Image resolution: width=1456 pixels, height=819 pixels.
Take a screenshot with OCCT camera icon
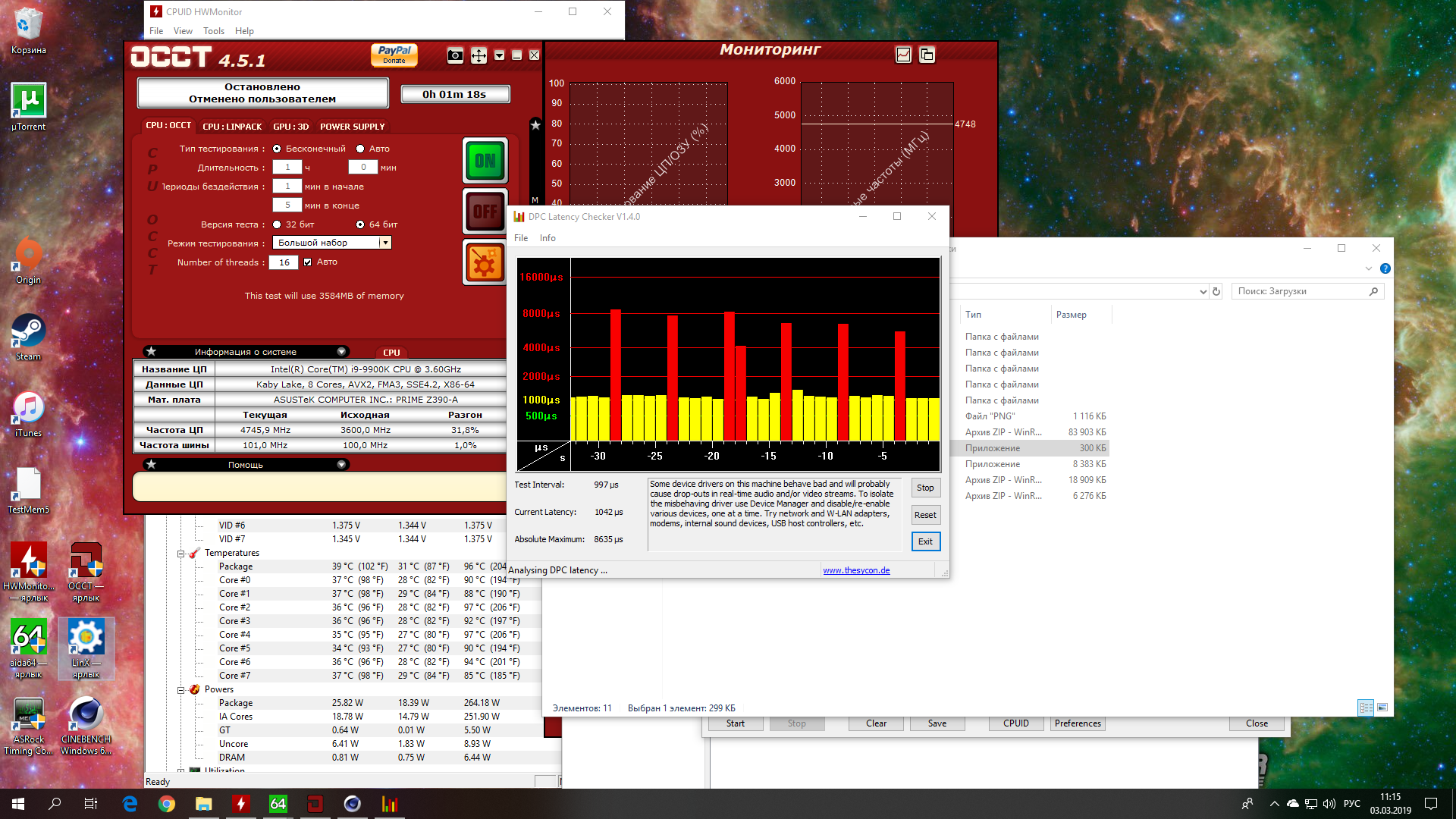pyautogui.click(x=455, y=55)
